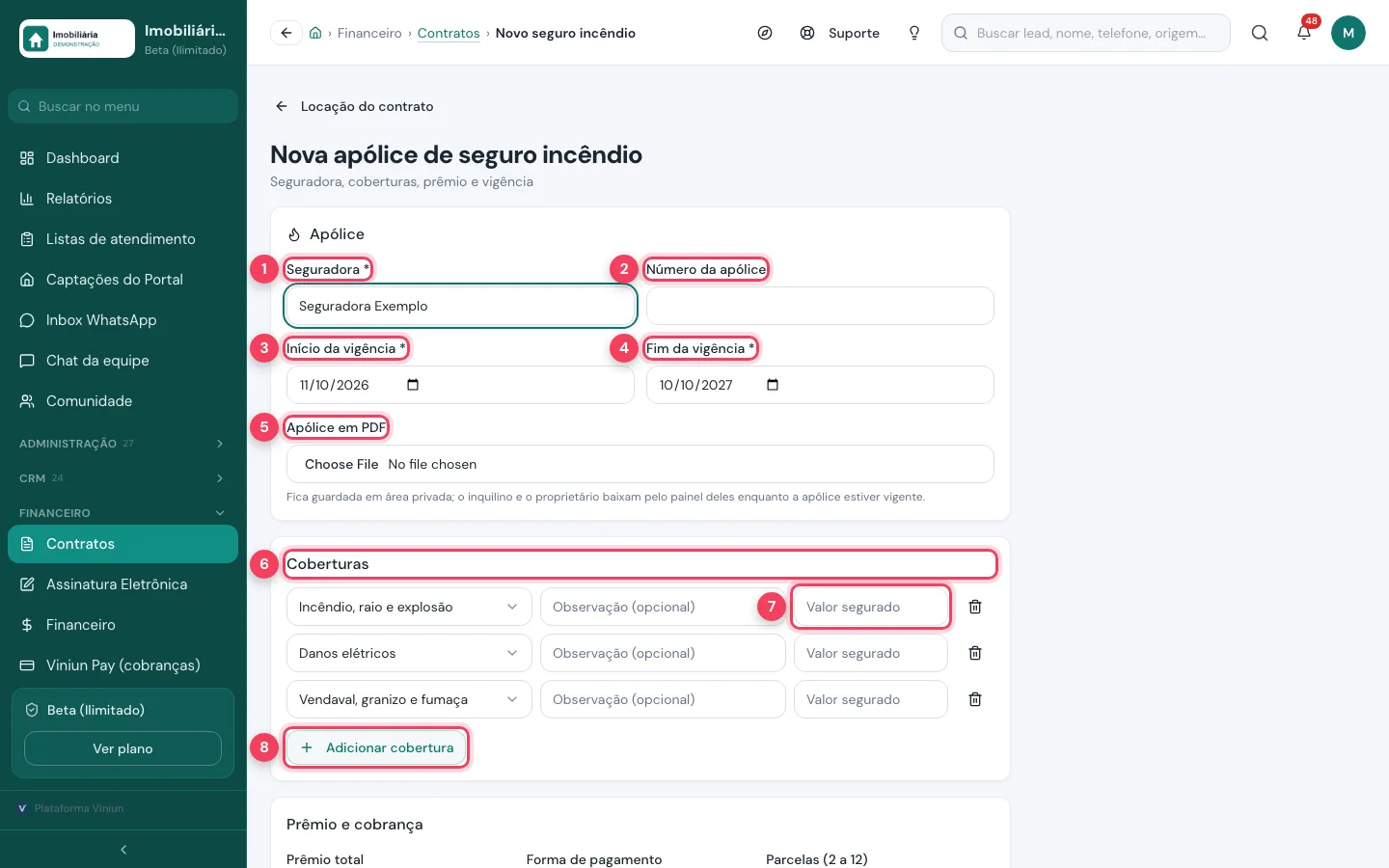Image resolution: width=1389 pixels, height=868 pixels.
Task: Focus the Seguradora input field
Action: 460,306
